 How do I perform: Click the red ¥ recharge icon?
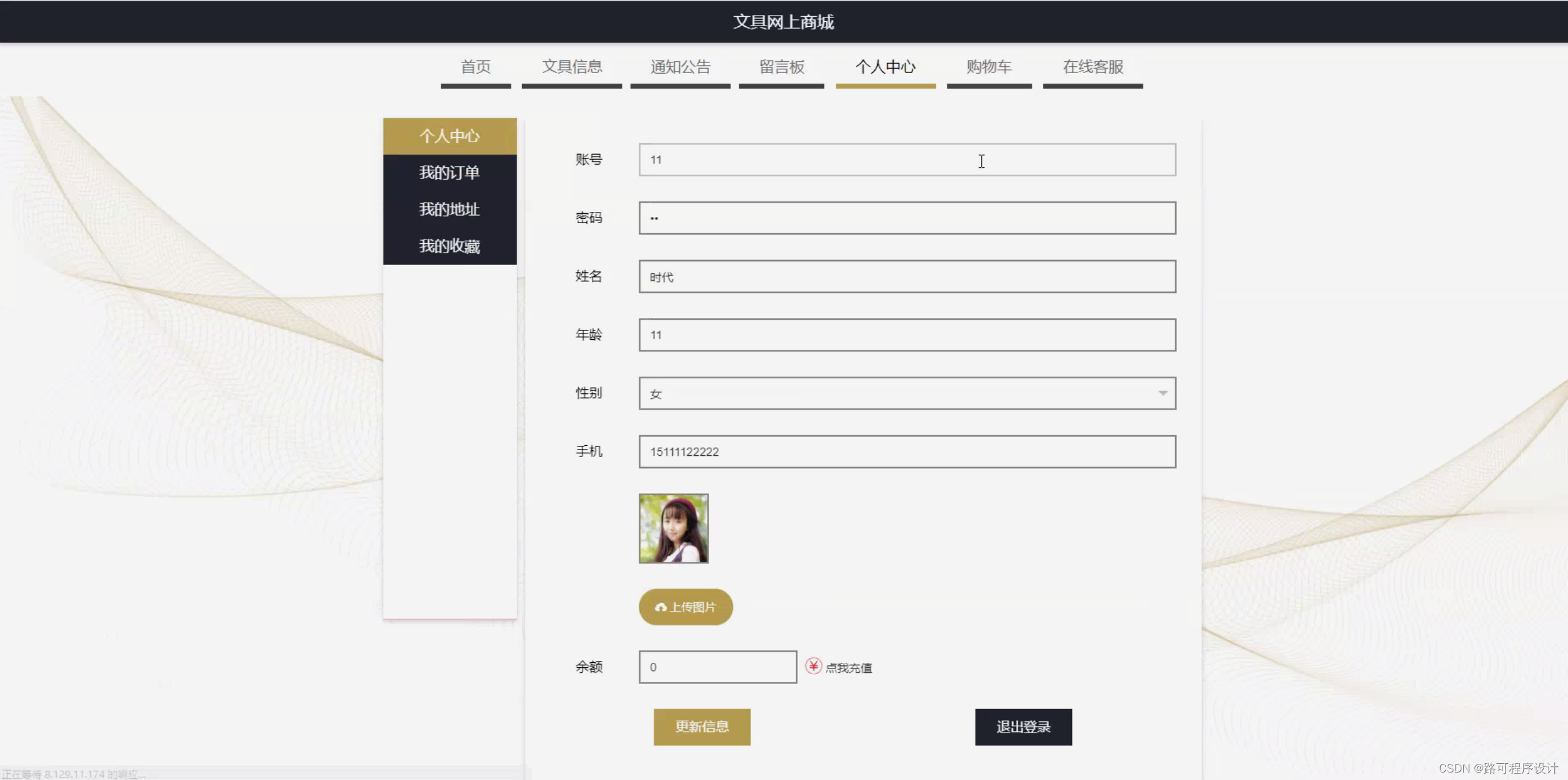point(813,667)
